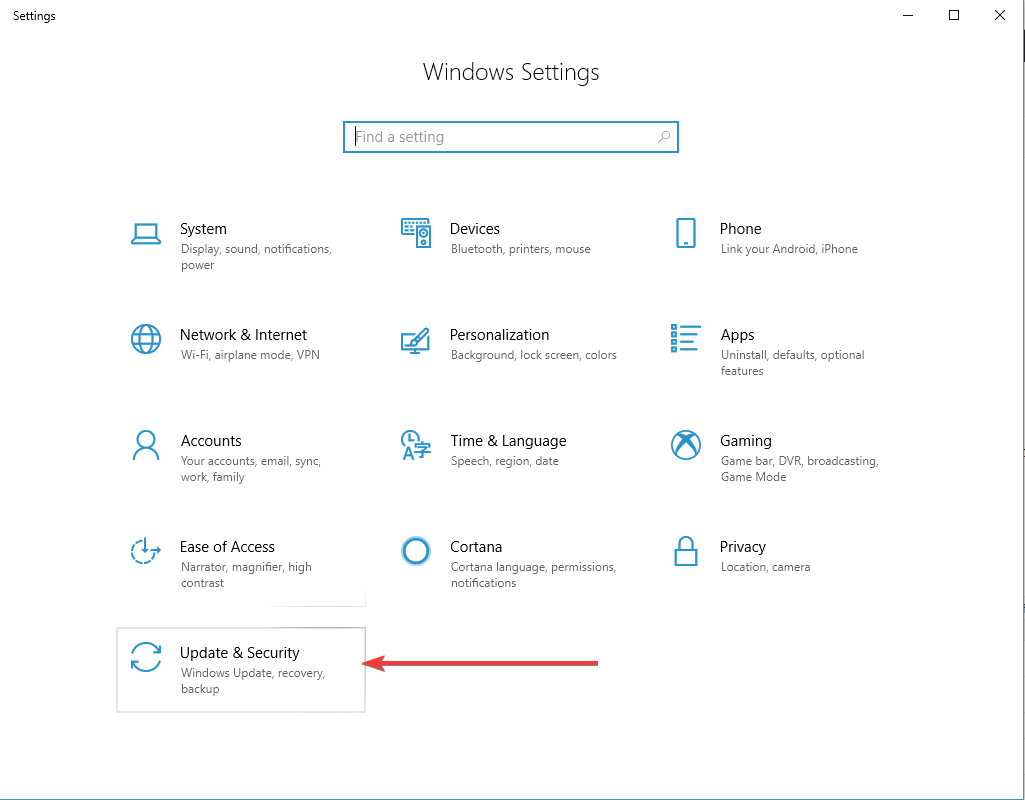1025x800 pixels.
Task: Click 'Wi-Fi, airplane mode, VPN' text
Action: click(x=250, y=355)
